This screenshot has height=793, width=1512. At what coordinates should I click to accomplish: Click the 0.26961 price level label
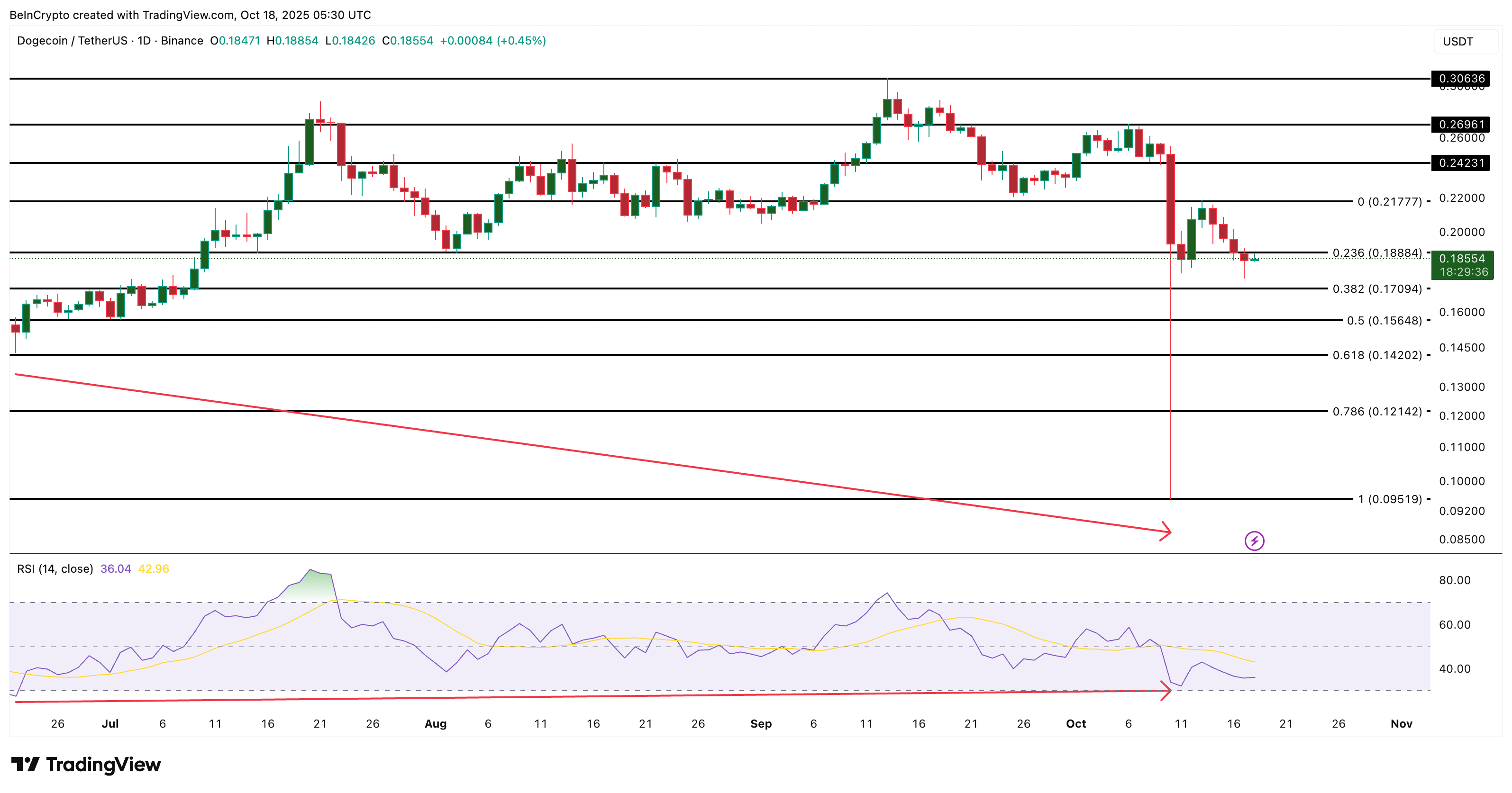click(1461, 124)
